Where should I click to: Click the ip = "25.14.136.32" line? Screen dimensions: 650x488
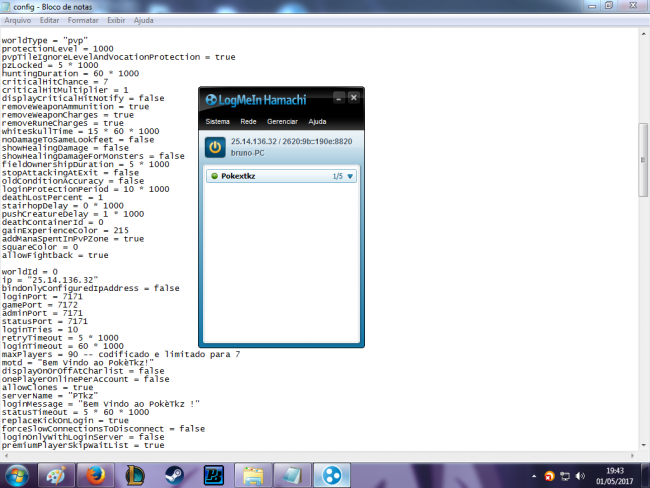pos(50,280)
